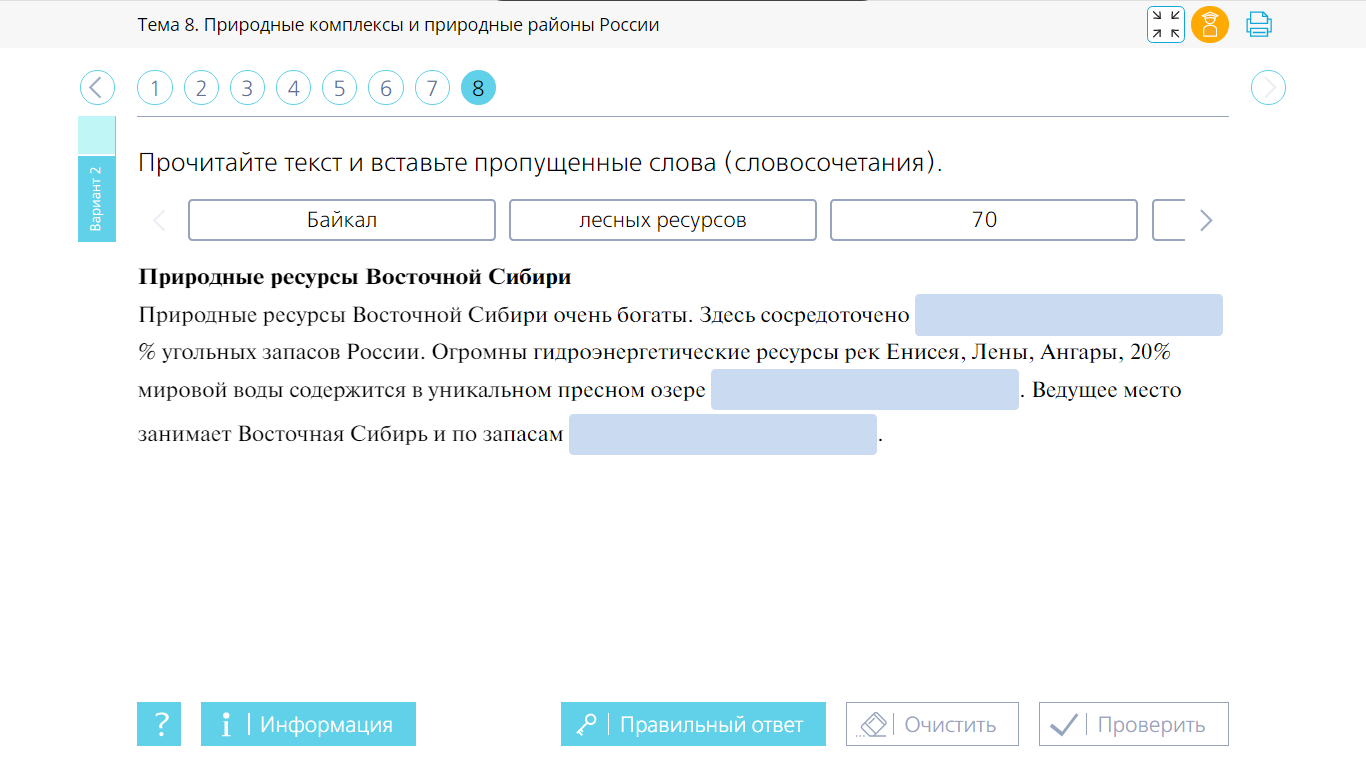Image resolution: width=1366 pixels, height=768 pixels.
Task: Select the blank before % угольных запасов
Action: 1069,315
